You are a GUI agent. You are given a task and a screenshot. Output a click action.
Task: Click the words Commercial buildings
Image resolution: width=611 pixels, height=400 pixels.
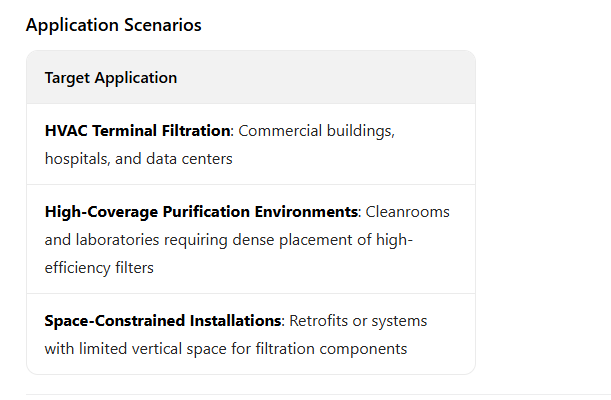pos(315,131)
